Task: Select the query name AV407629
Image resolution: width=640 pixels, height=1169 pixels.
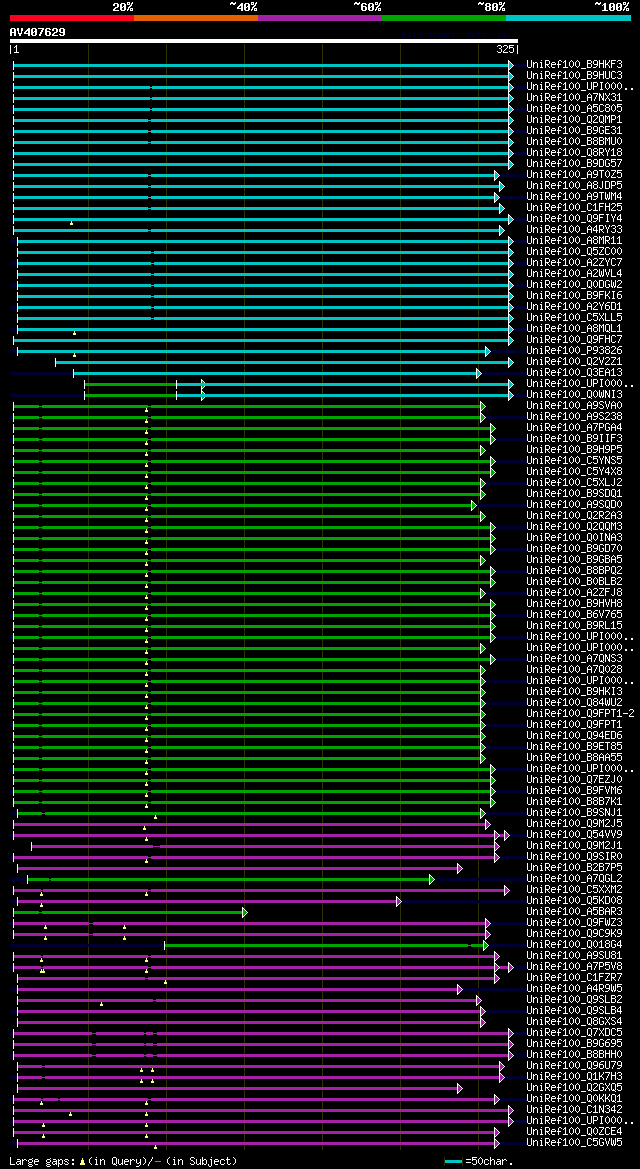Action: 37,31
